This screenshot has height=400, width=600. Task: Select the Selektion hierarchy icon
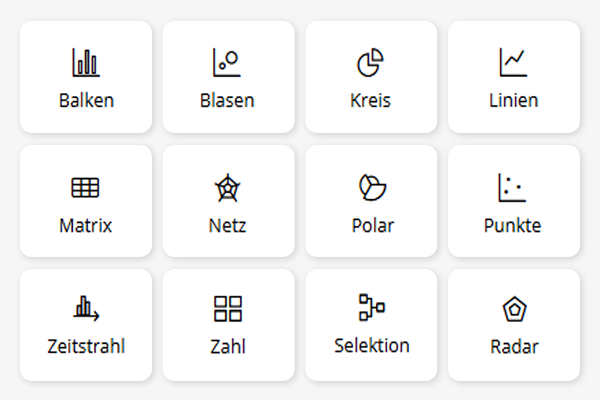(371, 307)
